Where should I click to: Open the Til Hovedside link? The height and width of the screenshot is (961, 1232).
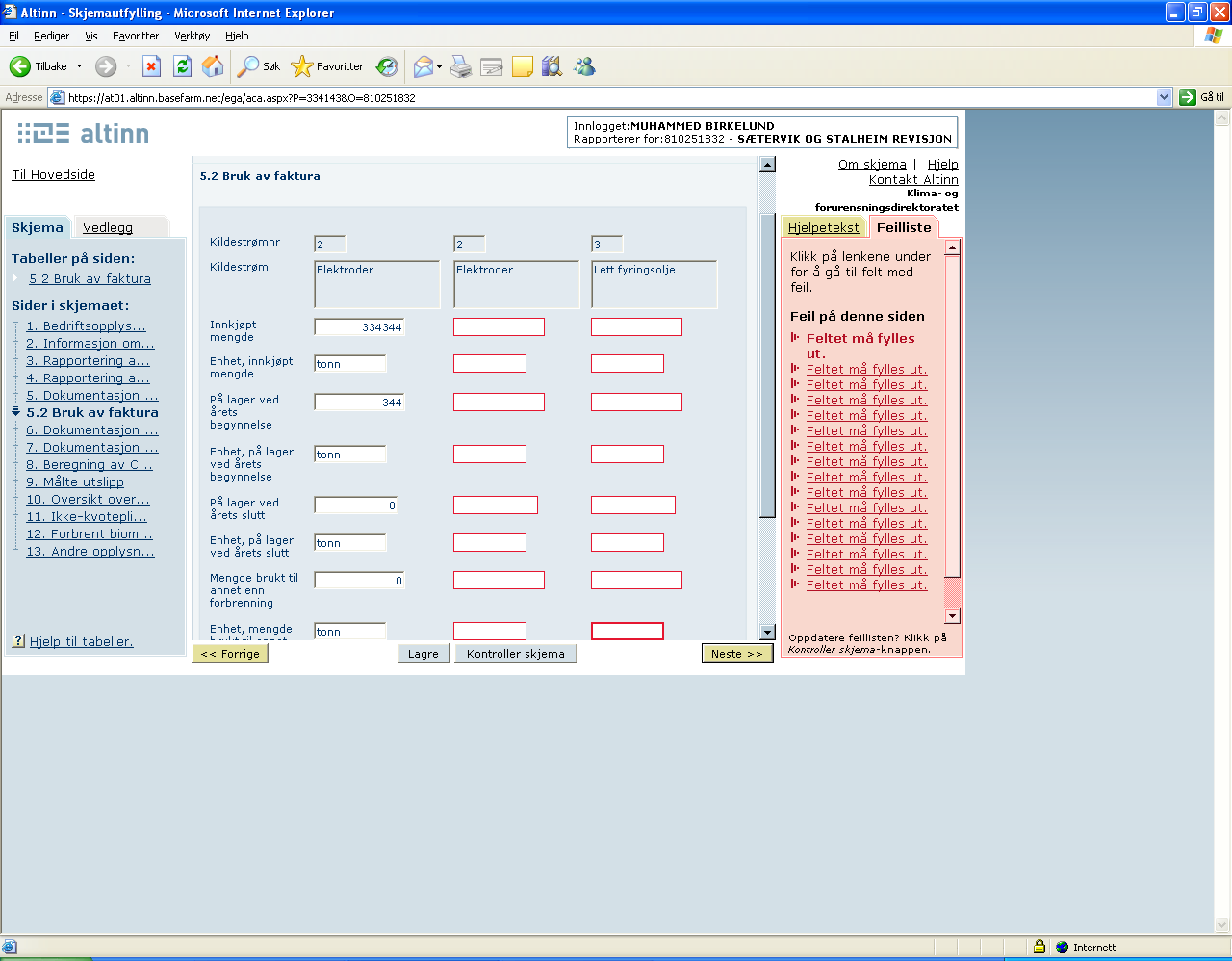(x=53, y=174)
